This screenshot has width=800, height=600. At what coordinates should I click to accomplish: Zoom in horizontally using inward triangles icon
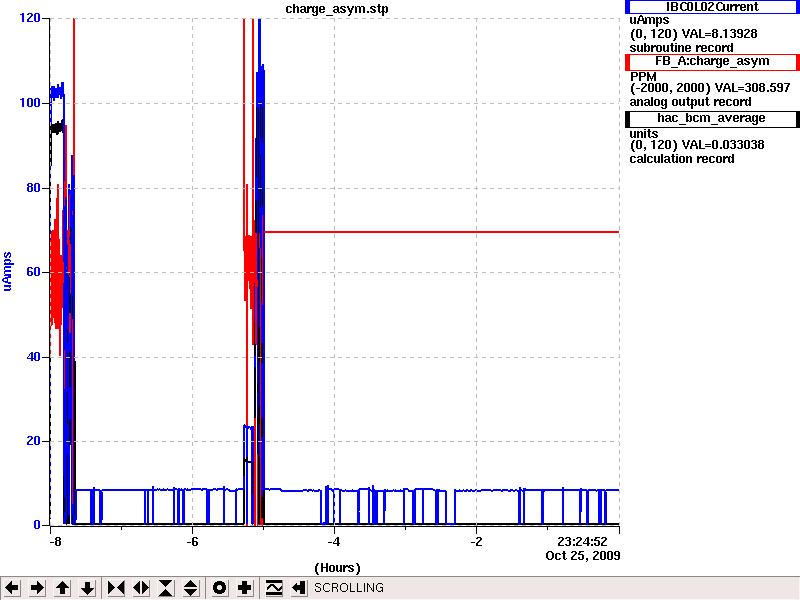pyautogui.click(x=116, y=588)
